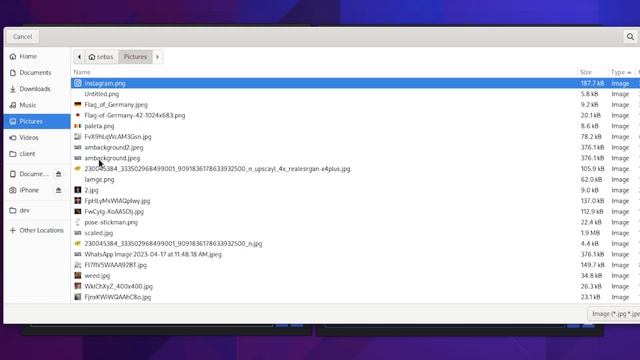Click the 1.9 MB size cell
Viewport: 640px width, 360px height.
coord(590,233)
